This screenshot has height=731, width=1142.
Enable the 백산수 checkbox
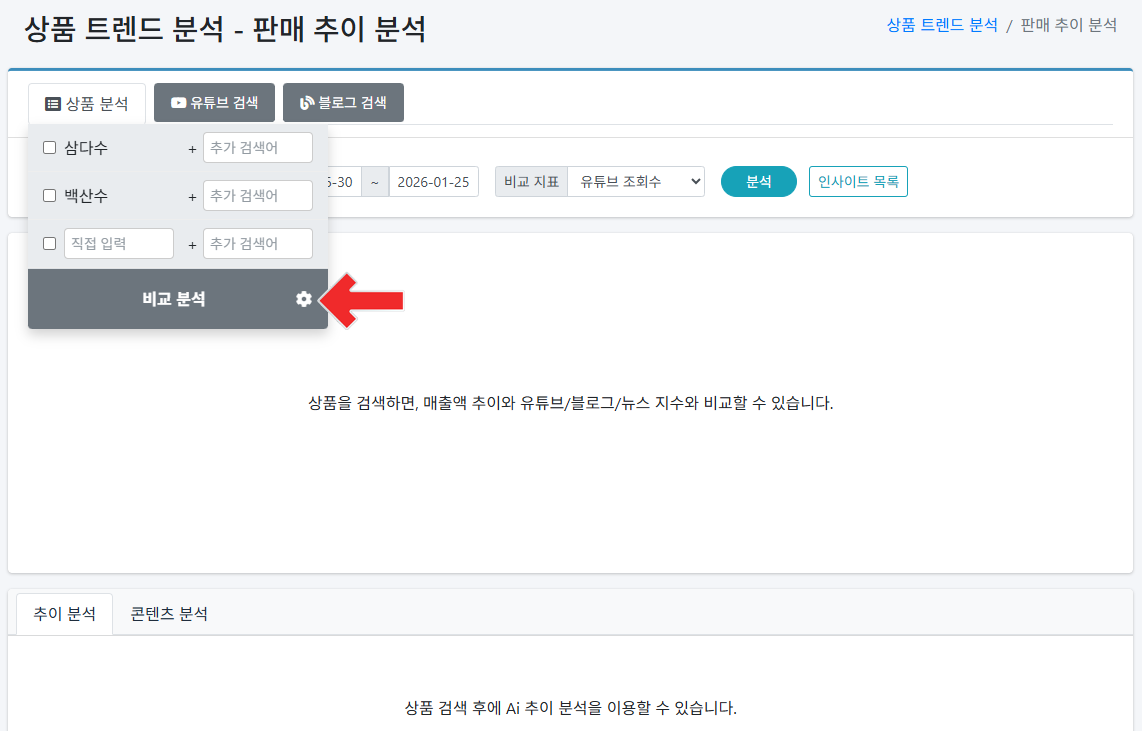point(48,195)
